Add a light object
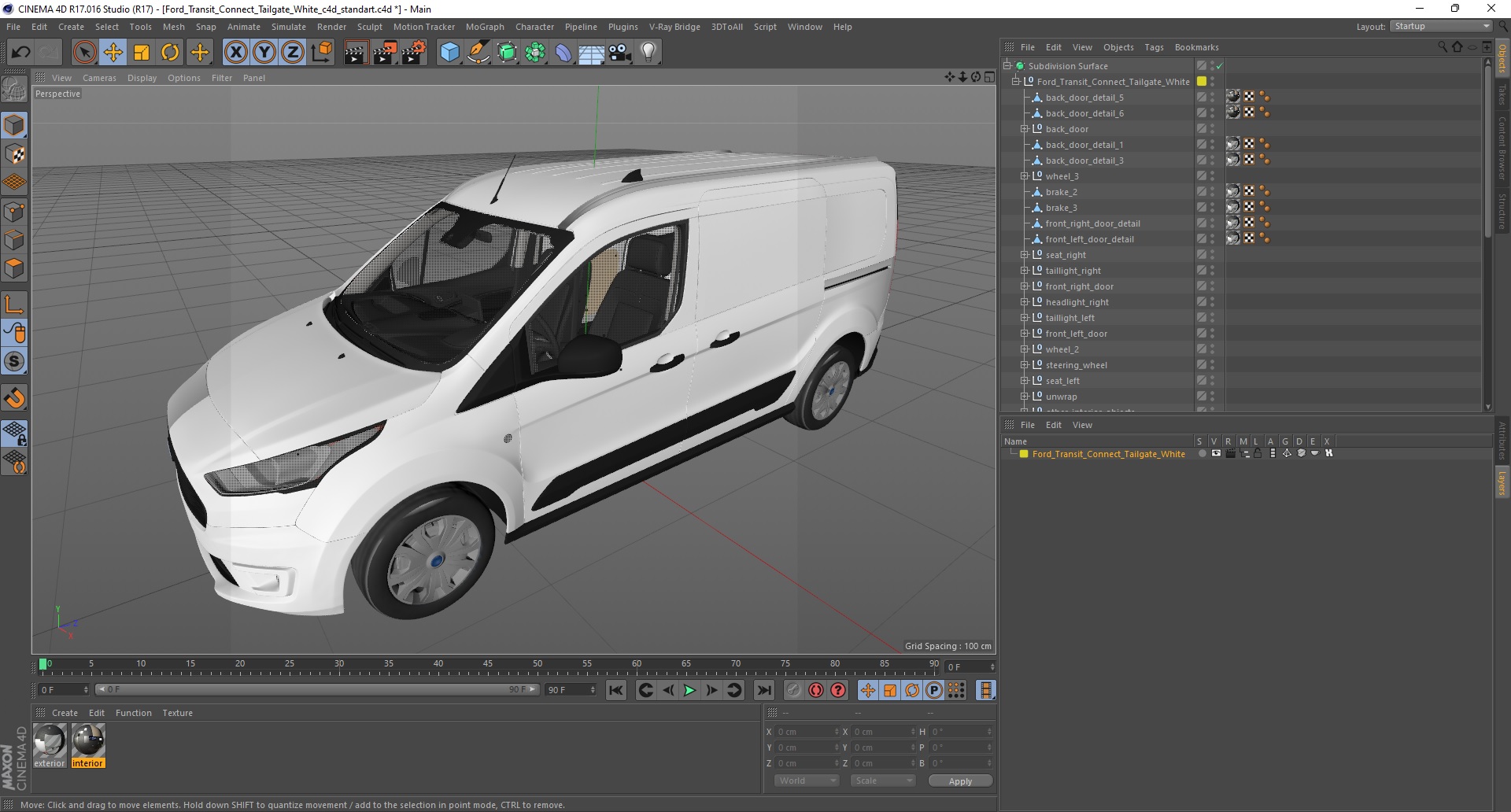This screenshot has width=1511, height=812. [x=648, y=53]
